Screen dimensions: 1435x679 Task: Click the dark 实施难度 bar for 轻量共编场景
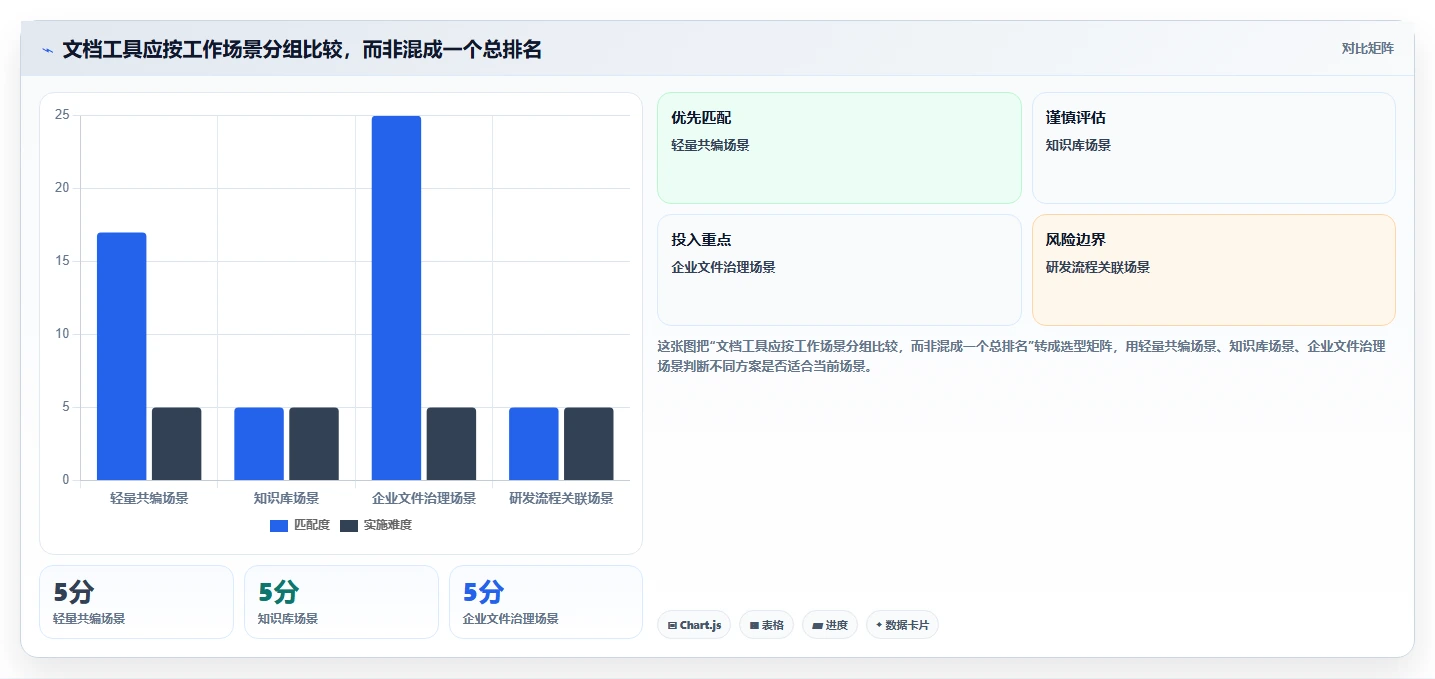click(177, 444)
